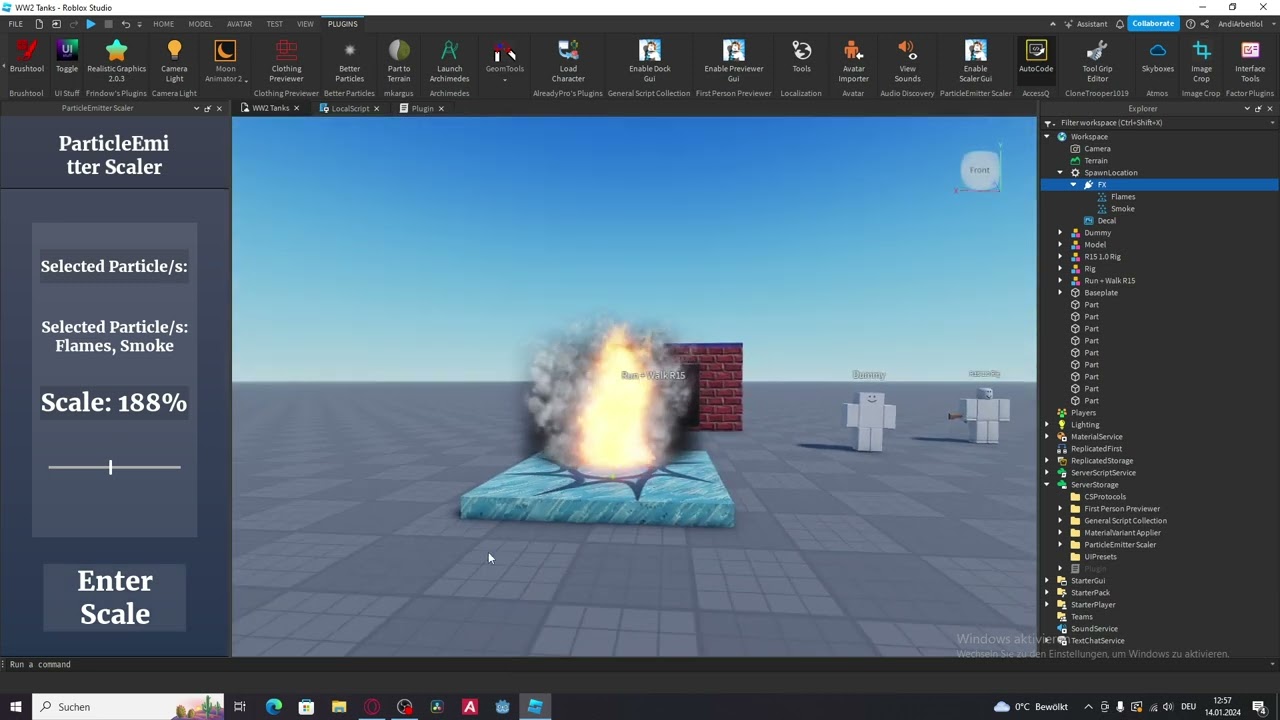Collapse the SpawnLocation node
The width and height of the screenshot is (1280, 720).
(x=1060, y=173)
